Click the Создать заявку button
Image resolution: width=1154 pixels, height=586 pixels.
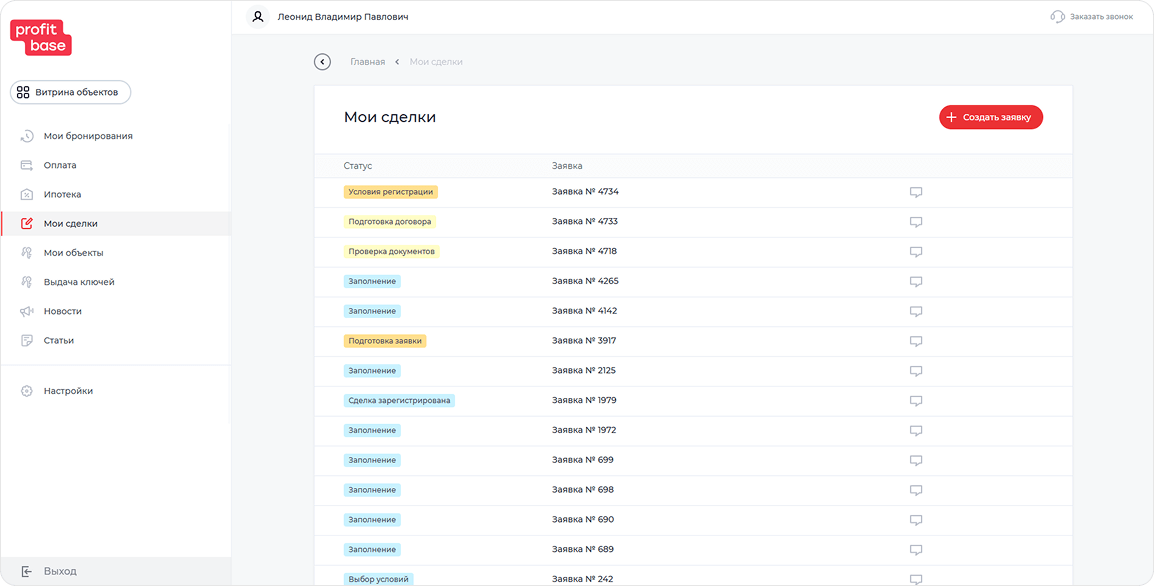(x=991, y=117)
